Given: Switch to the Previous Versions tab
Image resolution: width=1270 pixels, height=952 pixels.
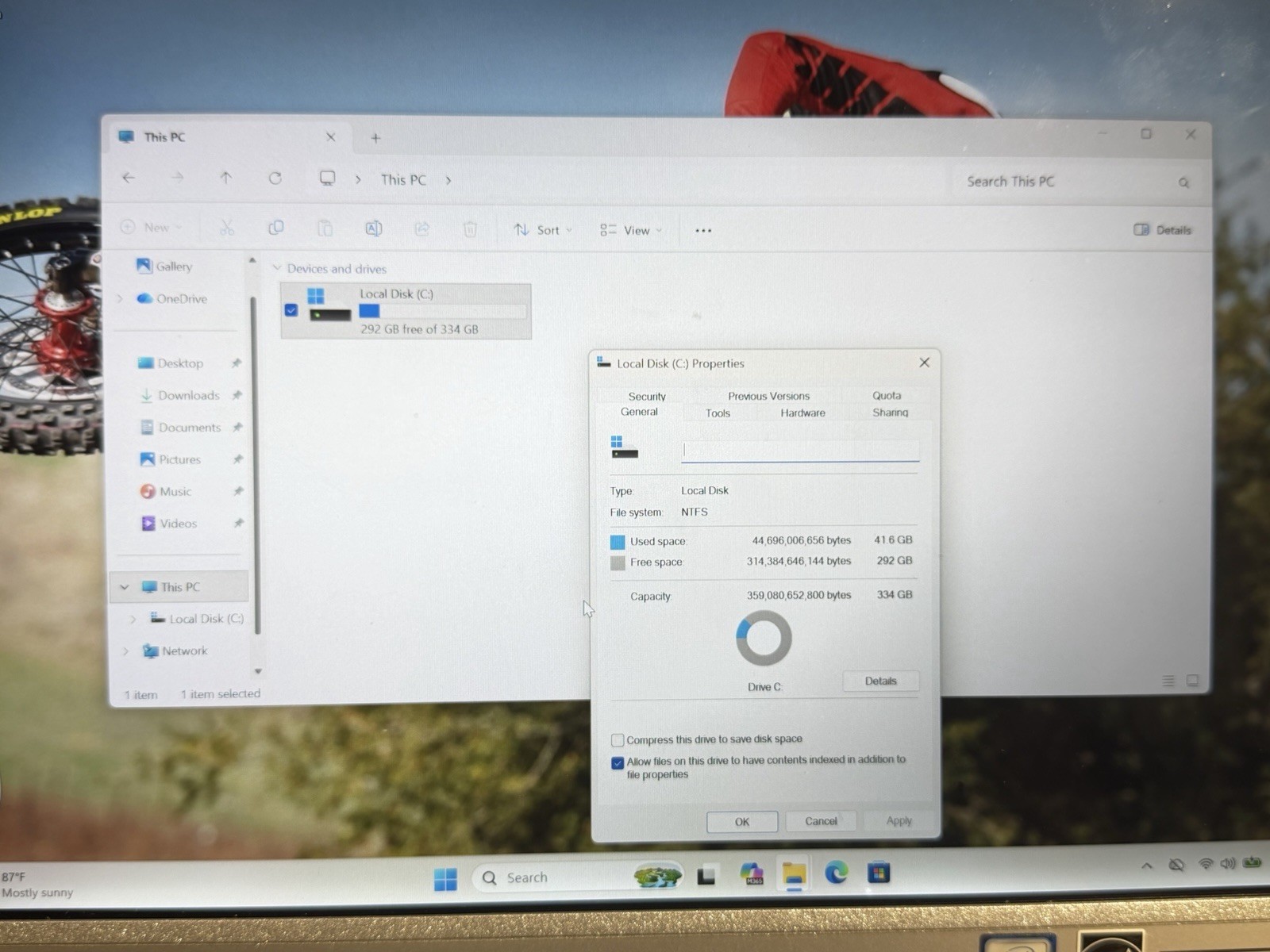Looking at the screenshot, I should click(768, 396).
